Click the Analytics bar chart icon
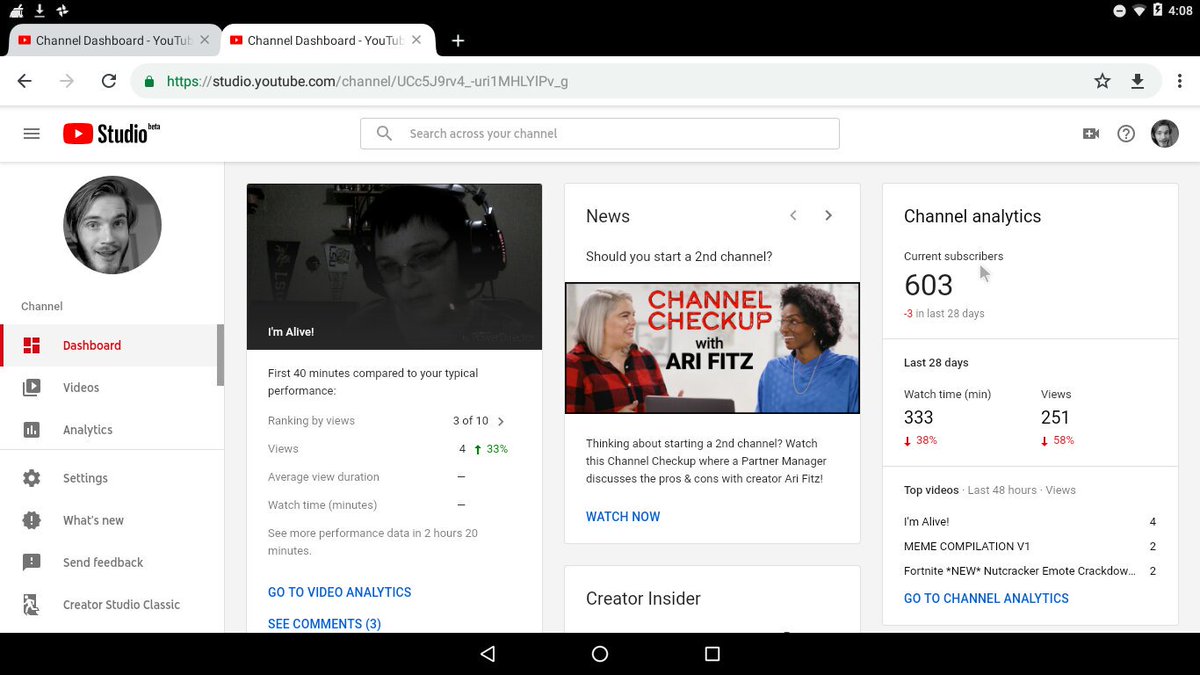This screenshot has width=1200, height=675. pos(32,430)
